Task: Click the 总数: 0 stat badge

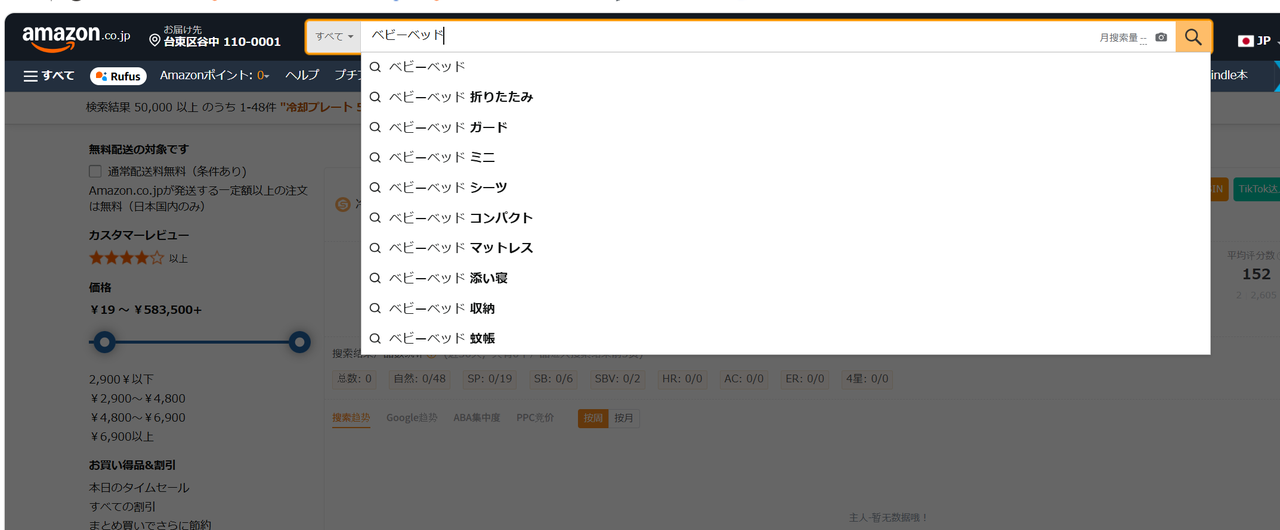Action: point(354,379)
